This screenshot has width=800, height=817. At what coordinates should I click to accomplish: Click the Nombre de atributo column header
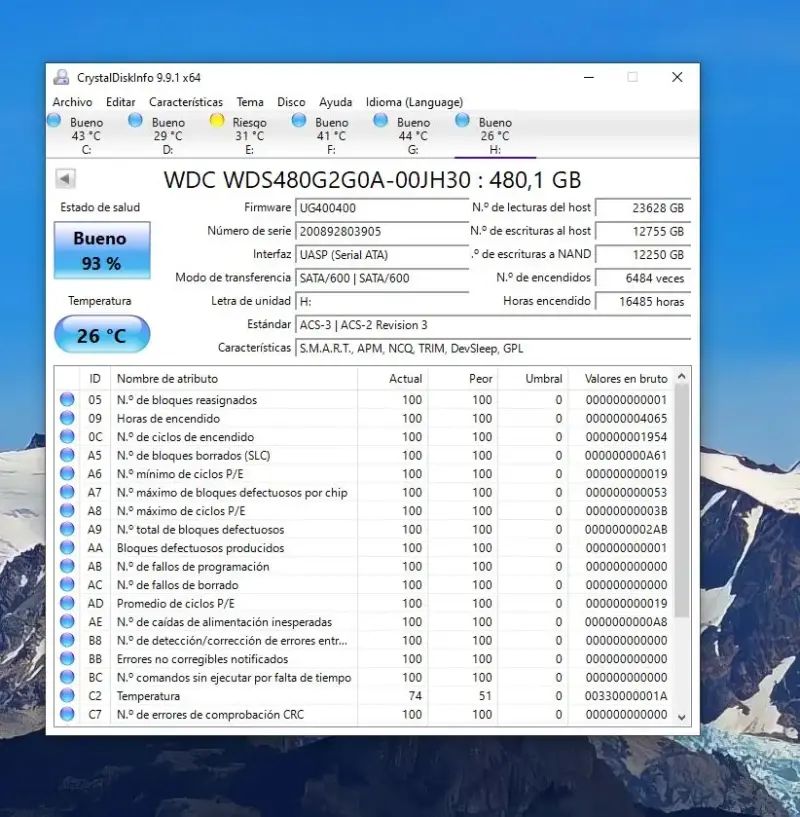click(x=234, y=379)
